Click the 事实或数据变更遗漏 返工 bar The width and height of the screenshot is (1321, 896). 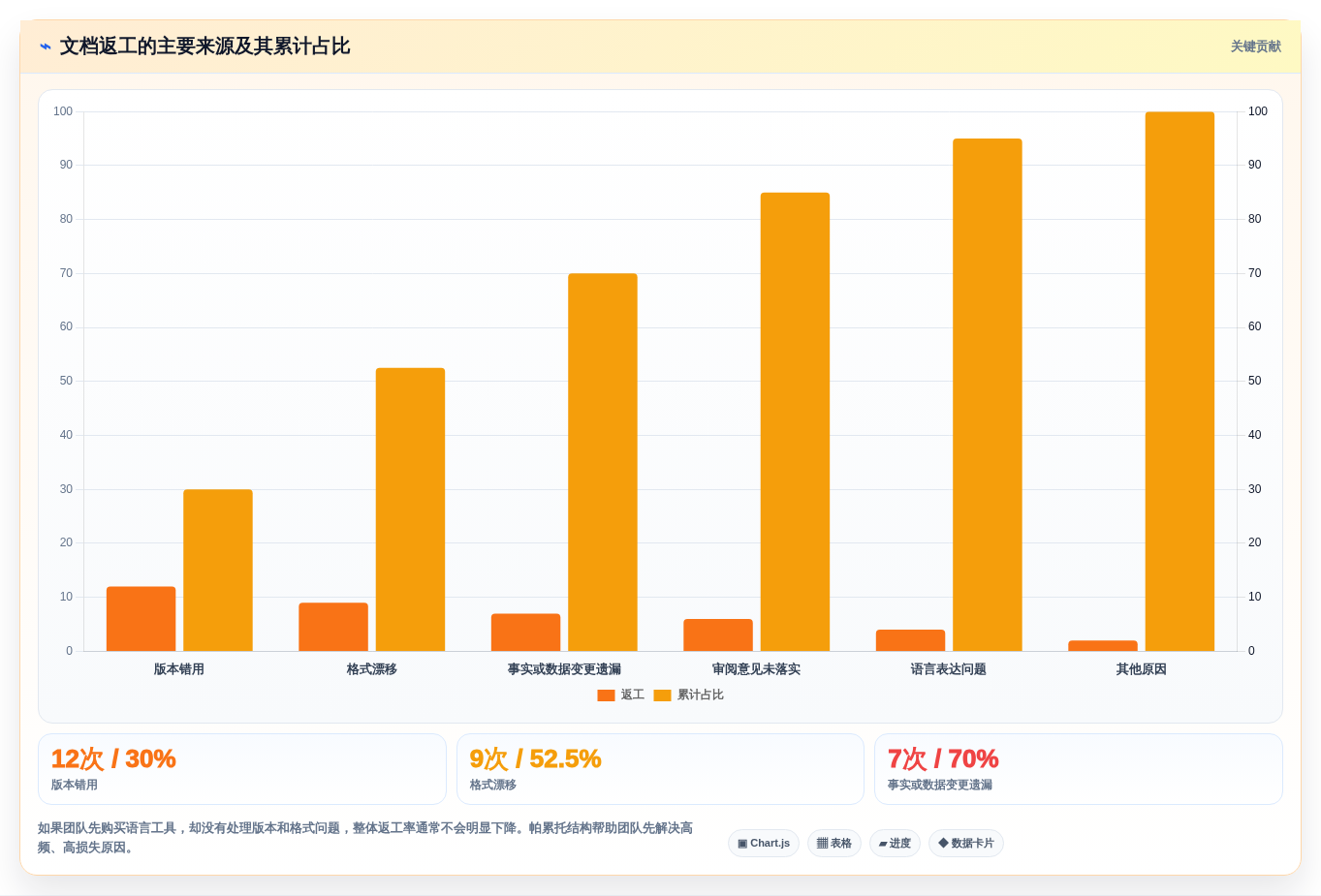pos(525,633)
